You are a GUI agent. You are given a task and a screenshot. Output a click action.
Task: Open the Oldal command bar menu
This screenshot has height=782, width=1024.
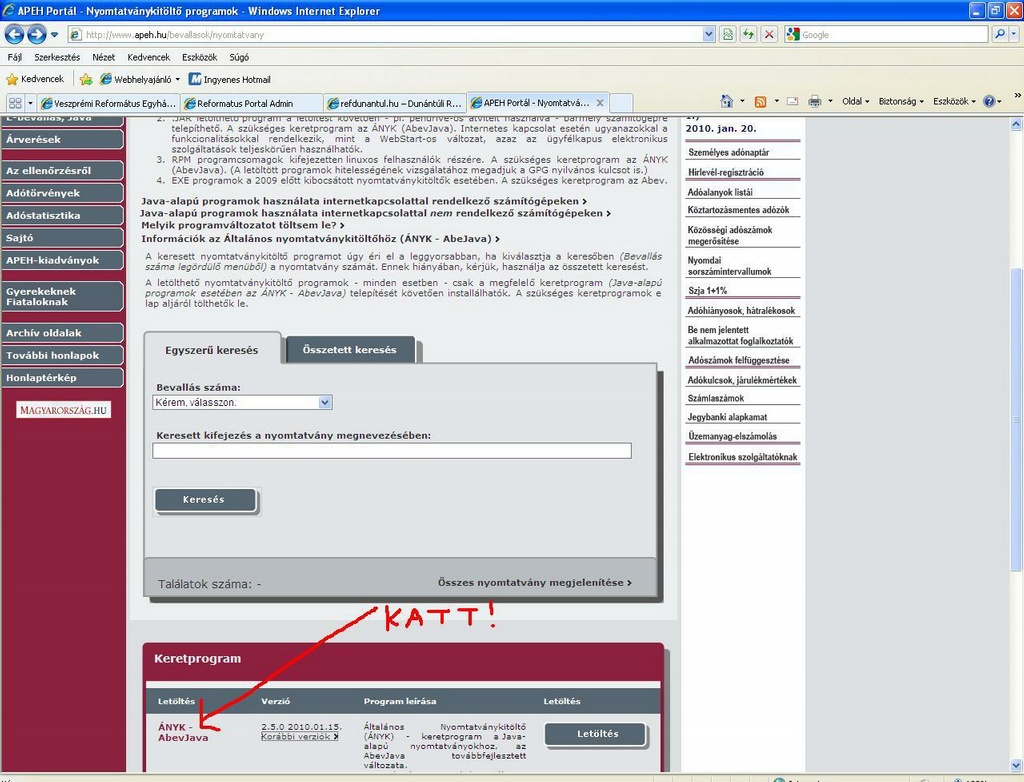tap(856, 101)
